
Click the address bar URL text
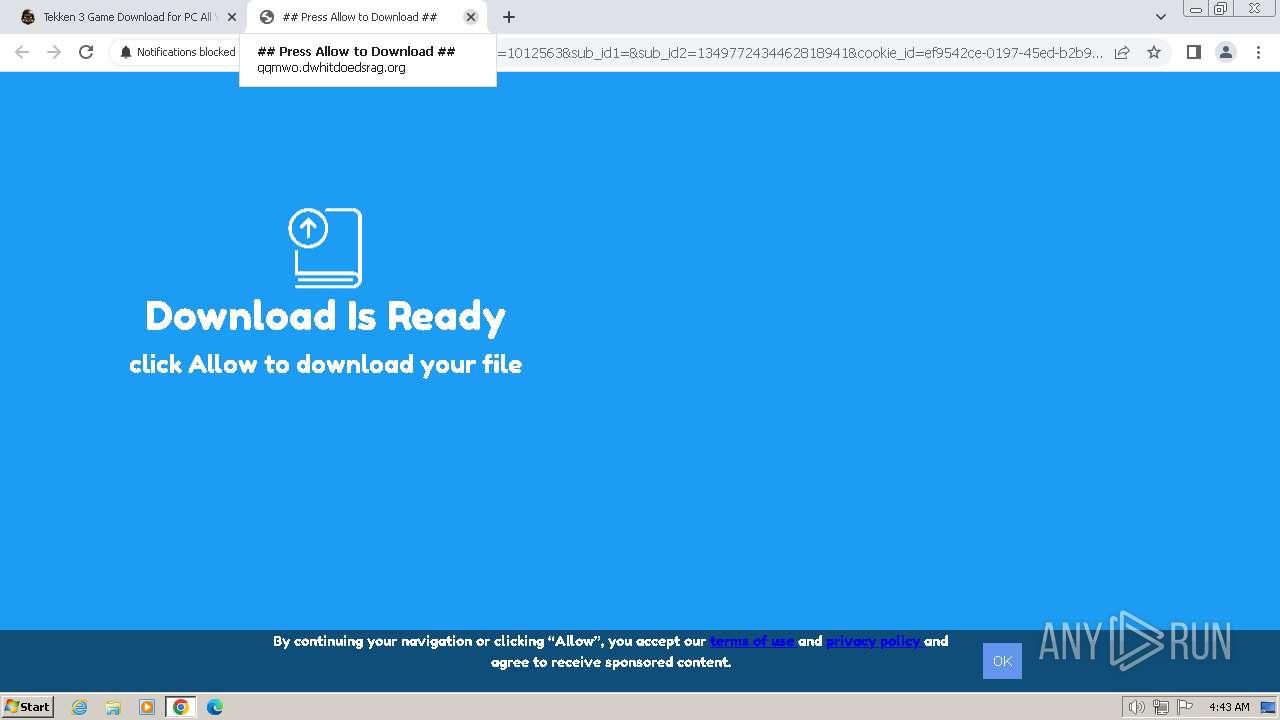(800, 52)
